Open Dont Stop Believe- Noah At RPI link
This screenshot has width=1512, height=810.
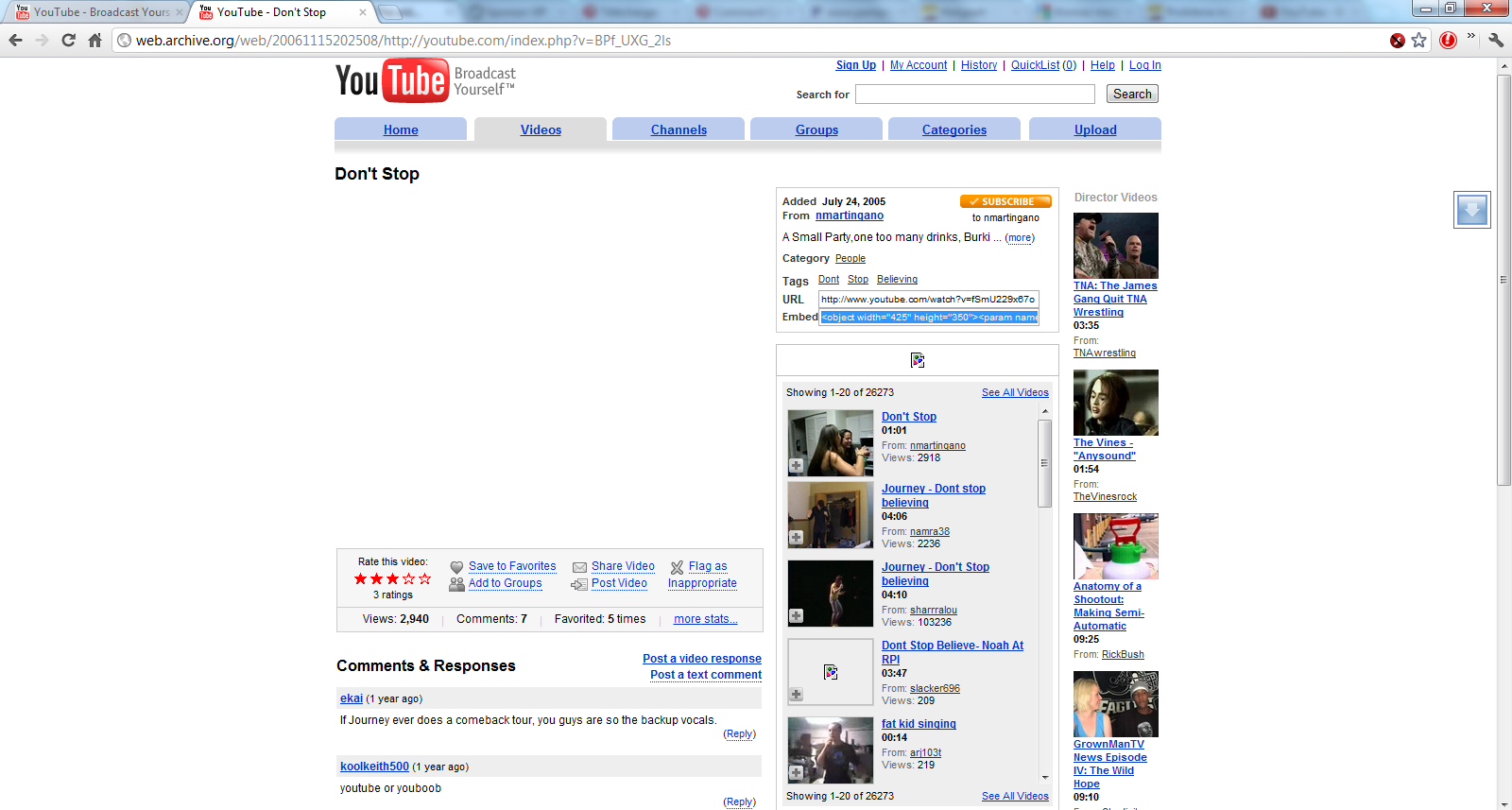point(953,652)
